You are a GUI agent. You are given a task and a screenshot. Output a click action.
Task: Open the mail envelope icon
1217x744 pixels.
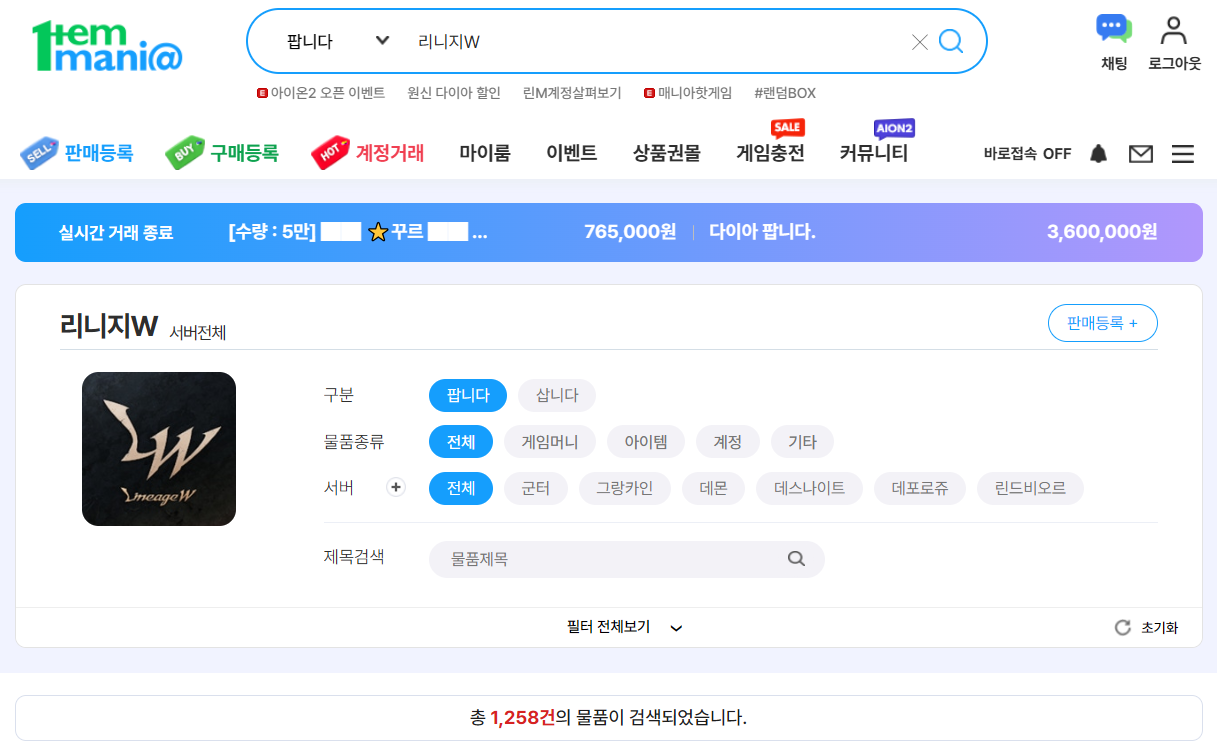pyautogui.click(x=1141, y=154)
